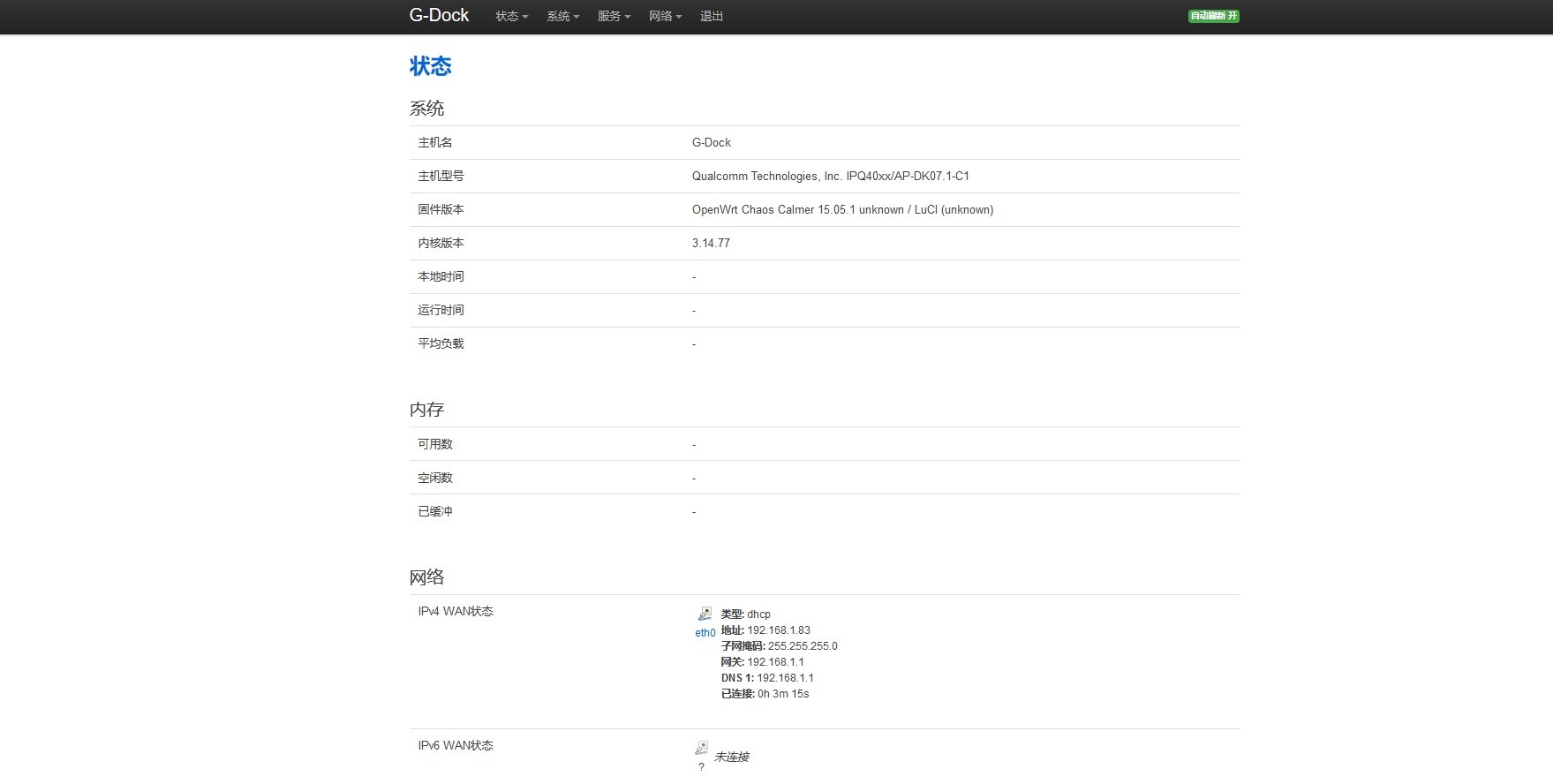Open the 系统 navbar dropdown menu
Screen dimensions: 1553x784
point(562,16)
